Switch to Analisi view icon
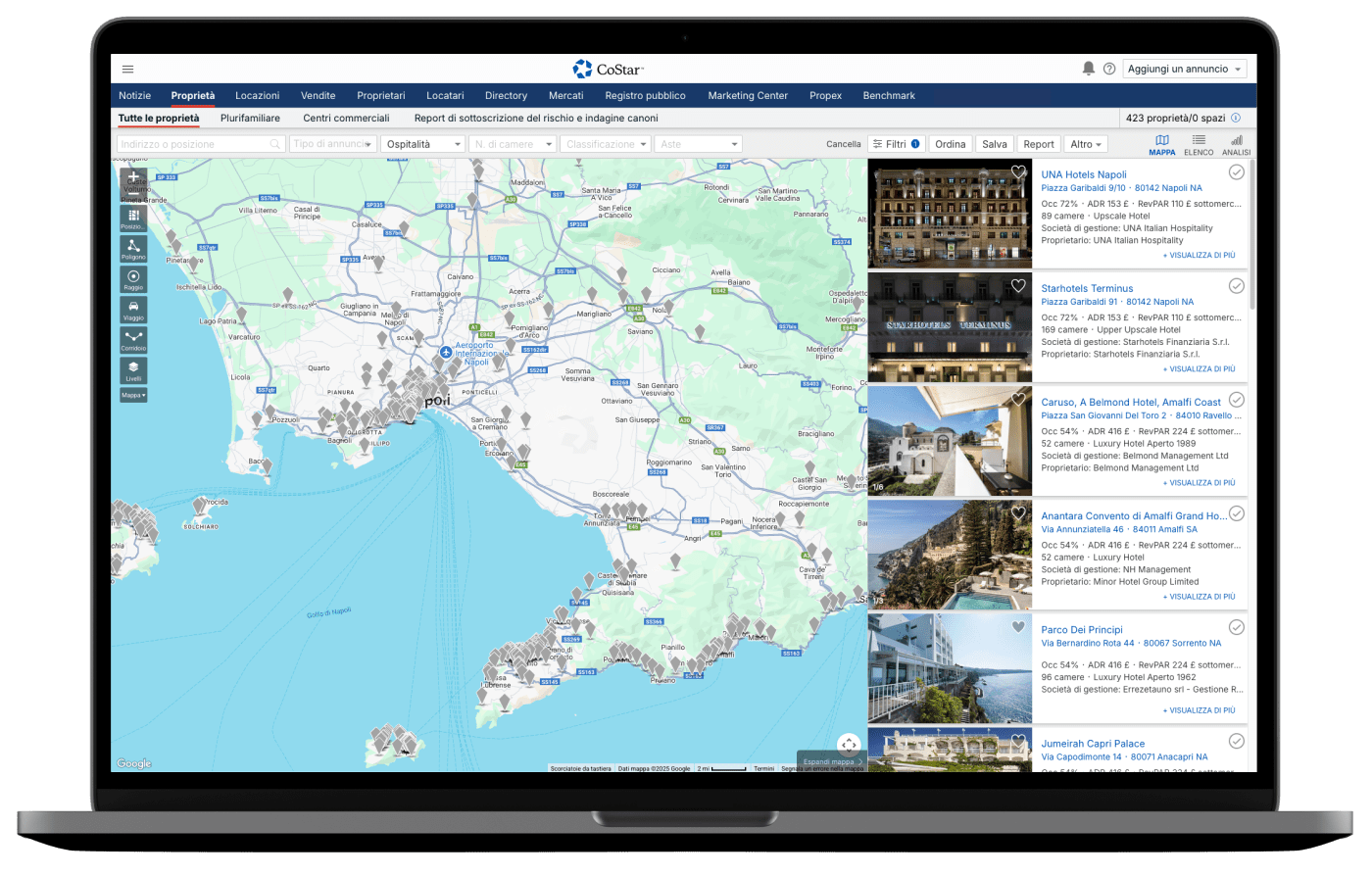 (1236, 144)
